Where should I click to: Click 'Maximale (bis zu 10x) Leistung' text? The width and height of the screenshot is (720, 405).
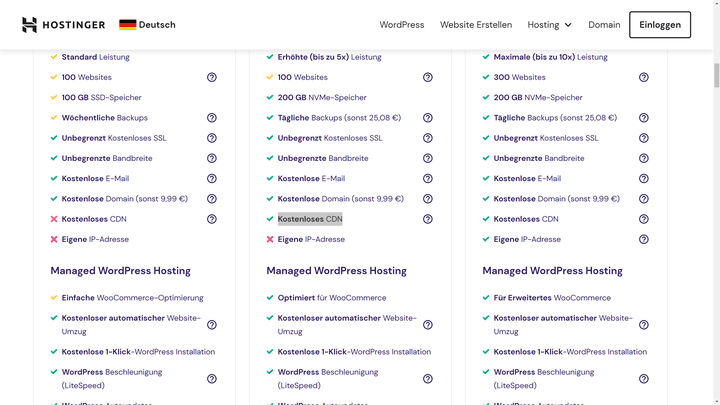coord(551,57)
